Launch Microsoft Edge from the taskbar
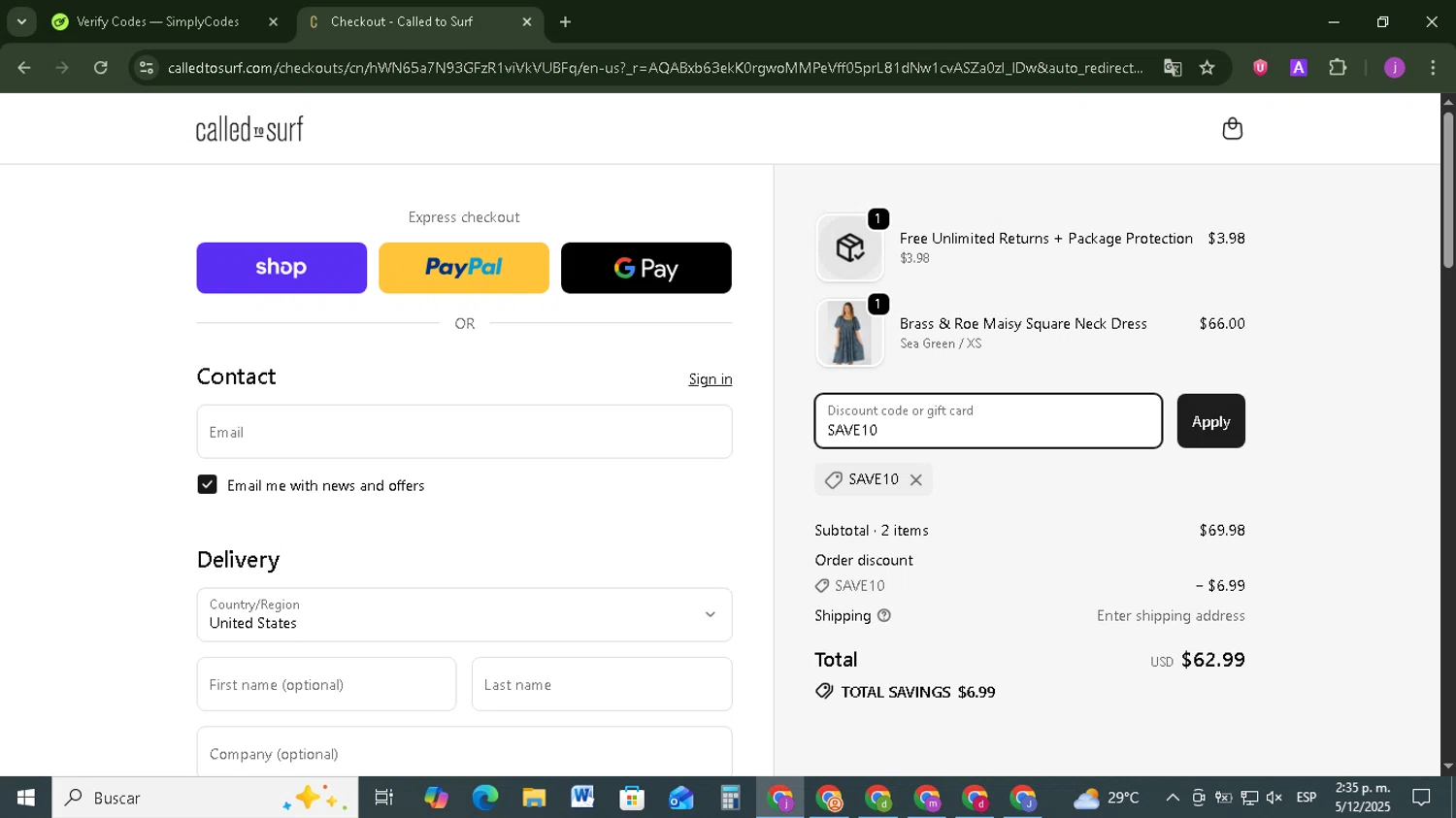This screenshot has width=1456, height=818. [484, 798]
